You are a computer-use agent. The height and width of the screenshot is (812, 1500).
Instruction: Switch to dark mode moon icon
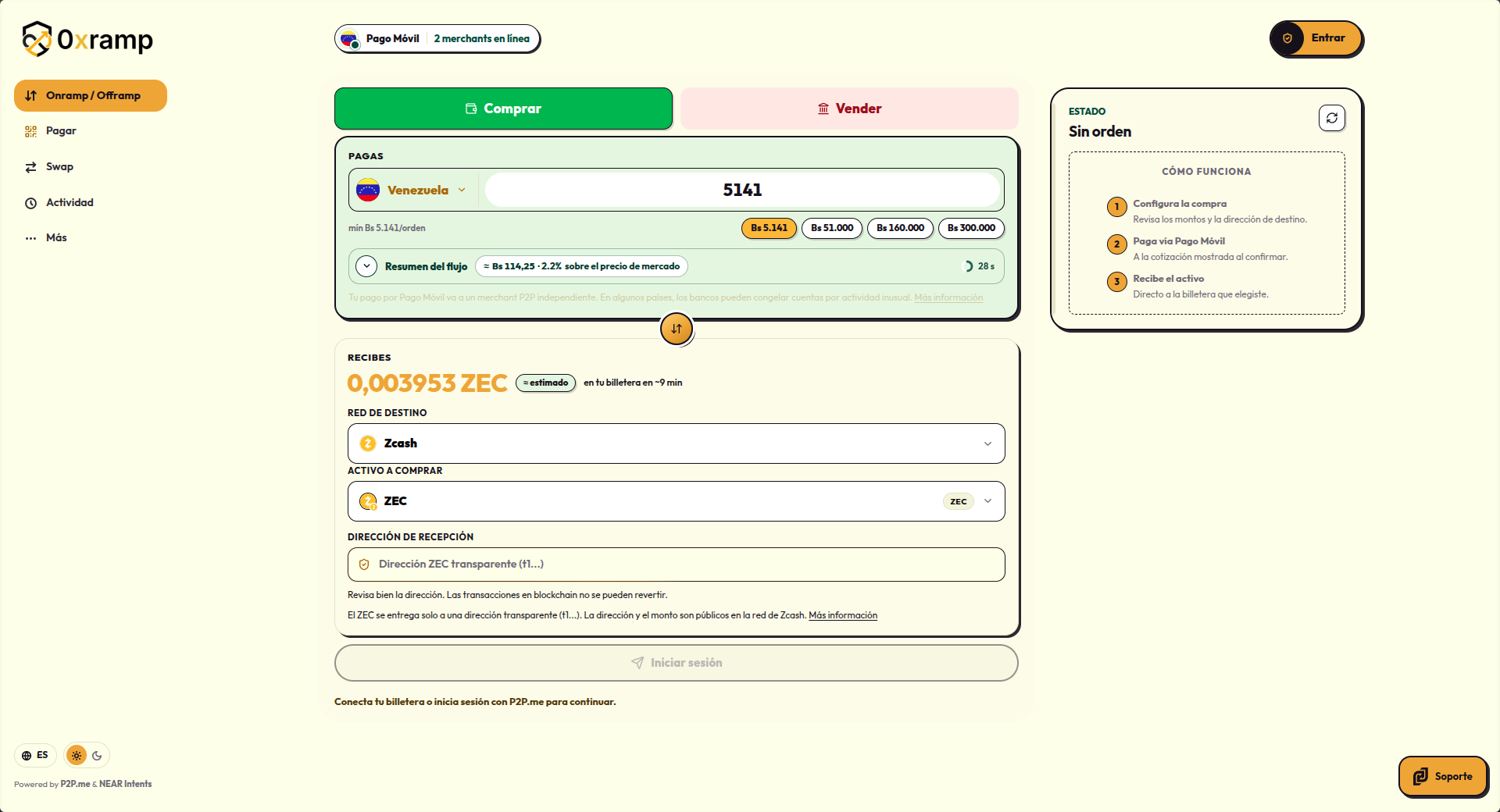[x=97, y=755]
